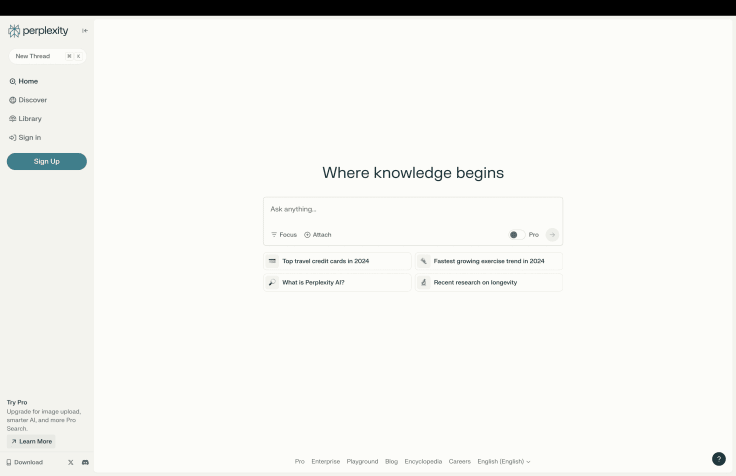Image resolution: width=736 pixels, height=476 pixels.
Task: Select 'Recent research on longevity' suggestion
Action: [489, 283]
